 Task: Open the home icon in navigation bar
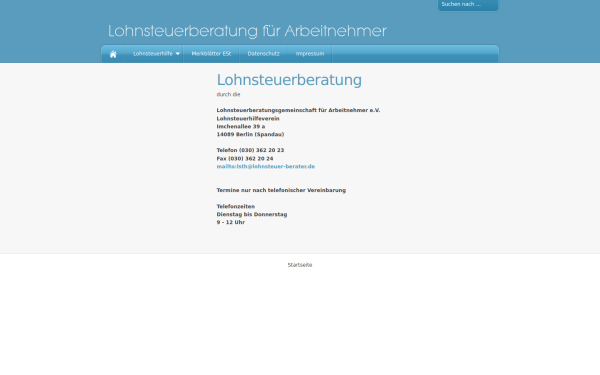[113, 54]
